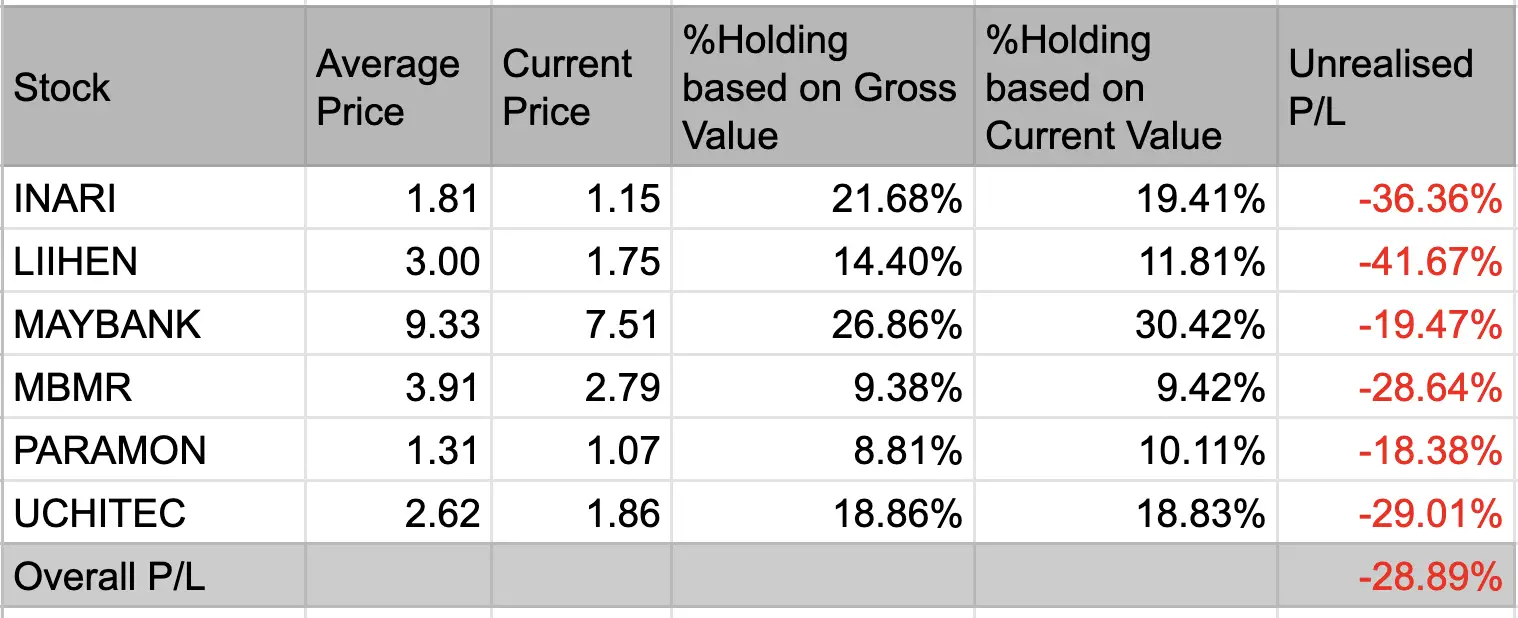
Task: Select %Holding based on Current Value header
Action: [x=1126, y=87]
